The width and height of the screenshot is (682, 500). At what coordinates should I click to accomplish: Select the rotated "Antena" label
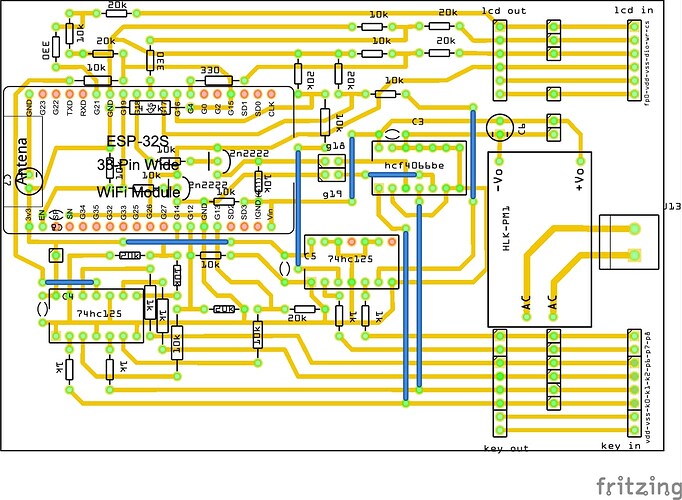(22, 161)
